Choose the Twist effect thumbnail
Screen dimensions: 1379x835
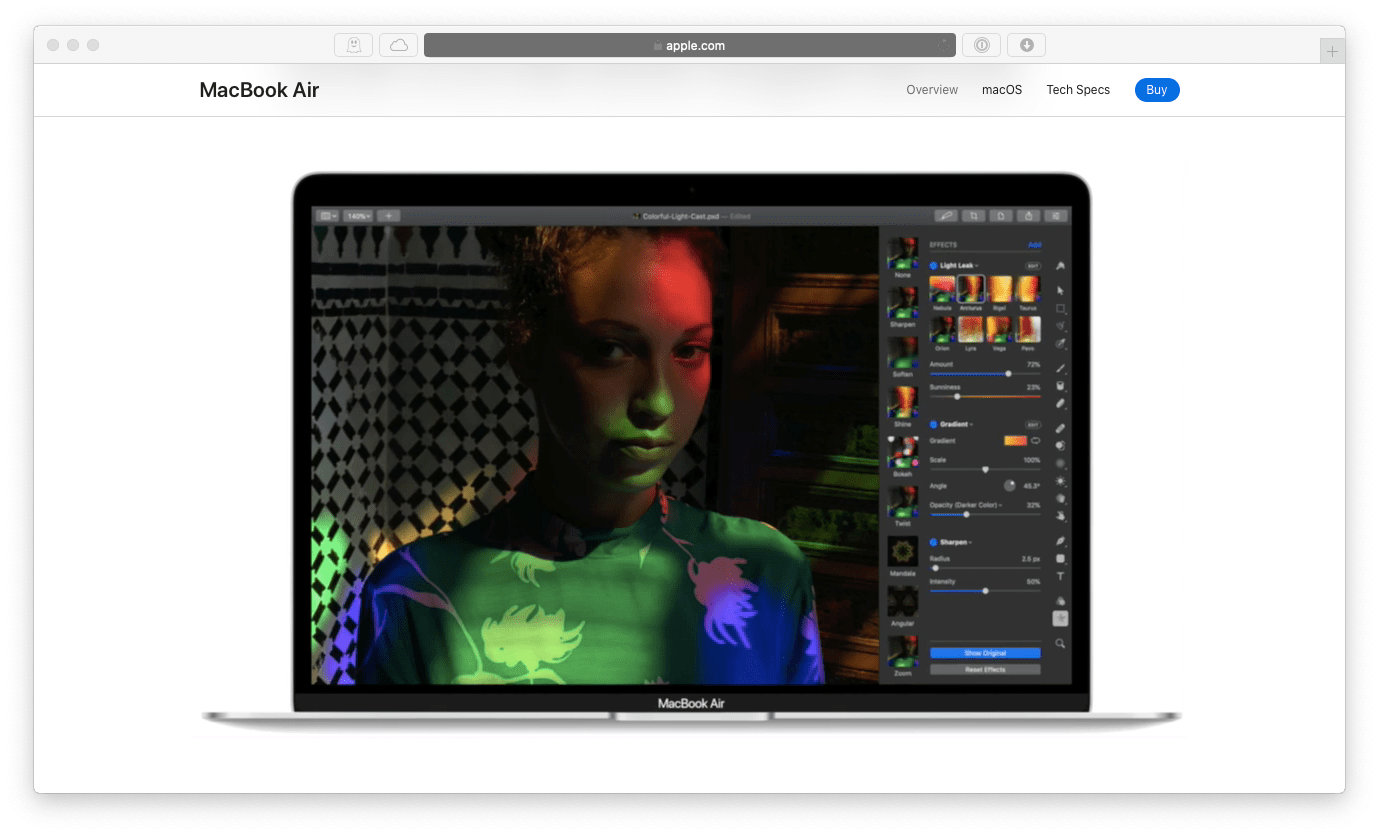point(903,501)
